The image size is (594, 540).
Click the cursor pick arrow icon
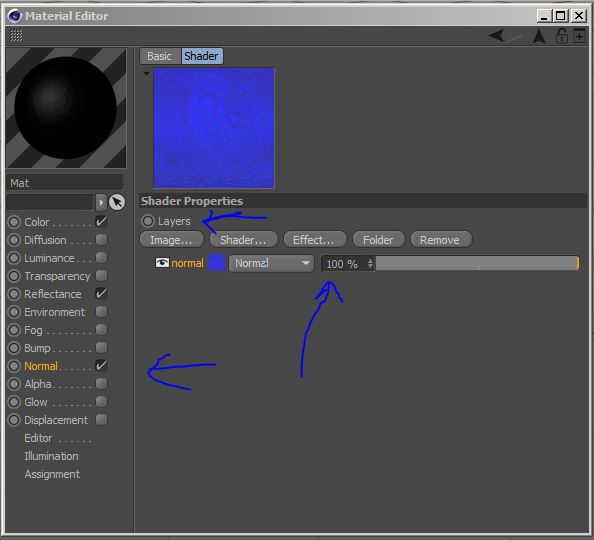pyautogui.click(x=117, y=202)
